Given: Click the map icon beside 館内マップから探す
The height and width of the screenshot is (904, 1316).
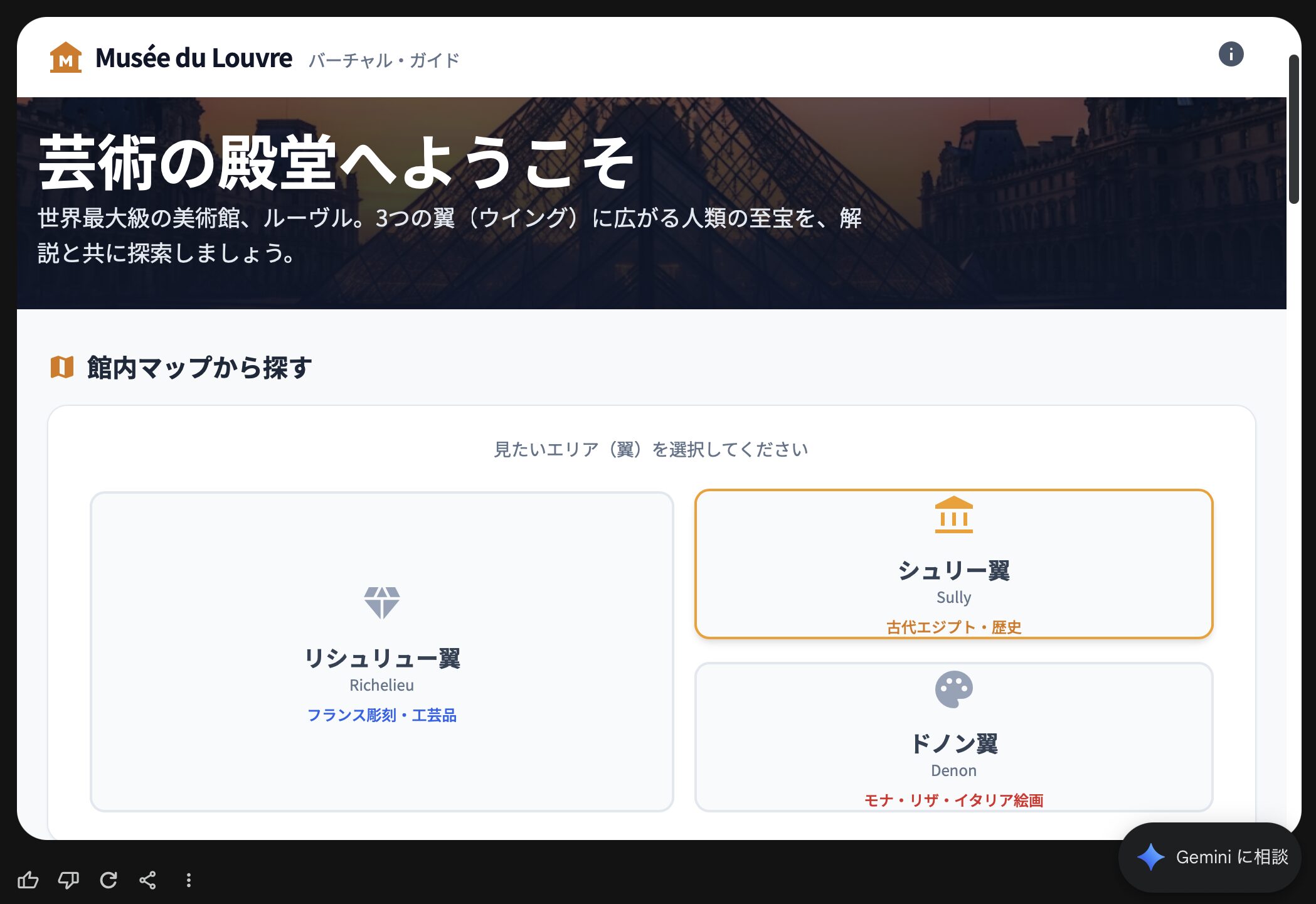Looking at the screenshot, I should click(x=62, y=368).
